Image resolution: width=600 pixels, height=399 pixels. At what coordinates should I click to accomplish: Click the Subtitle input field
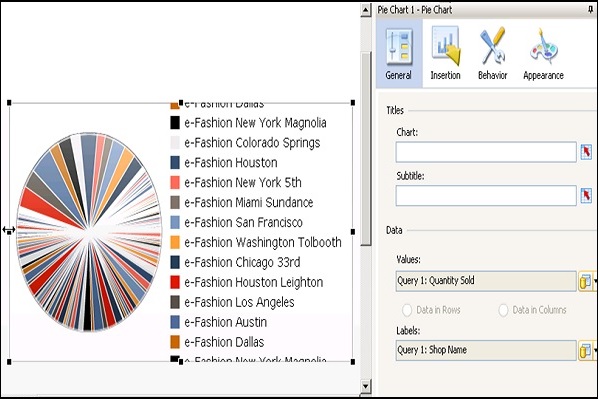coord(486,195)
